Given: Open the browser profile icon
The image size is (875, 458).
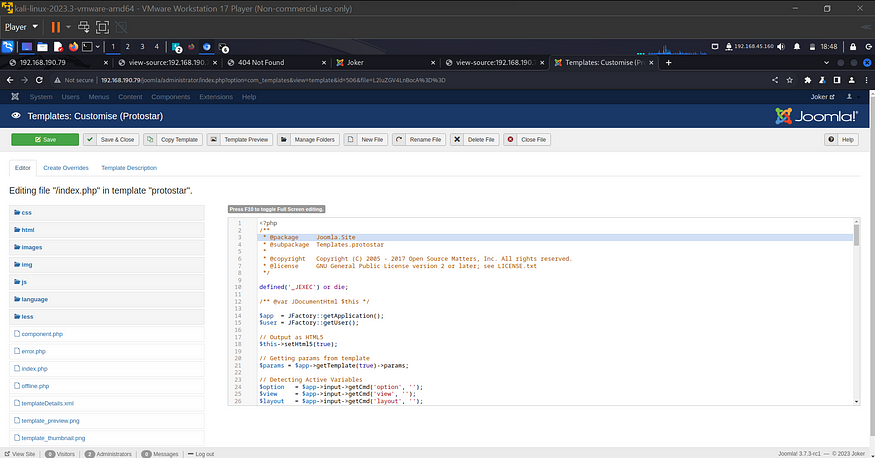Looking at the screenshot, I should tap(852, 80).
